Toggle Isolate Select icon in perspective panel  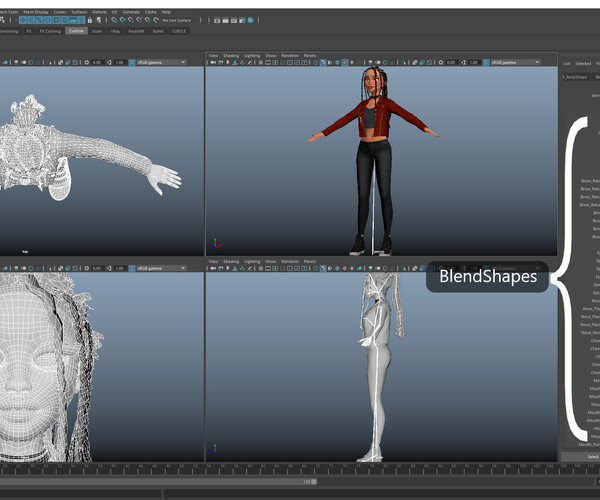click(404, 62)
